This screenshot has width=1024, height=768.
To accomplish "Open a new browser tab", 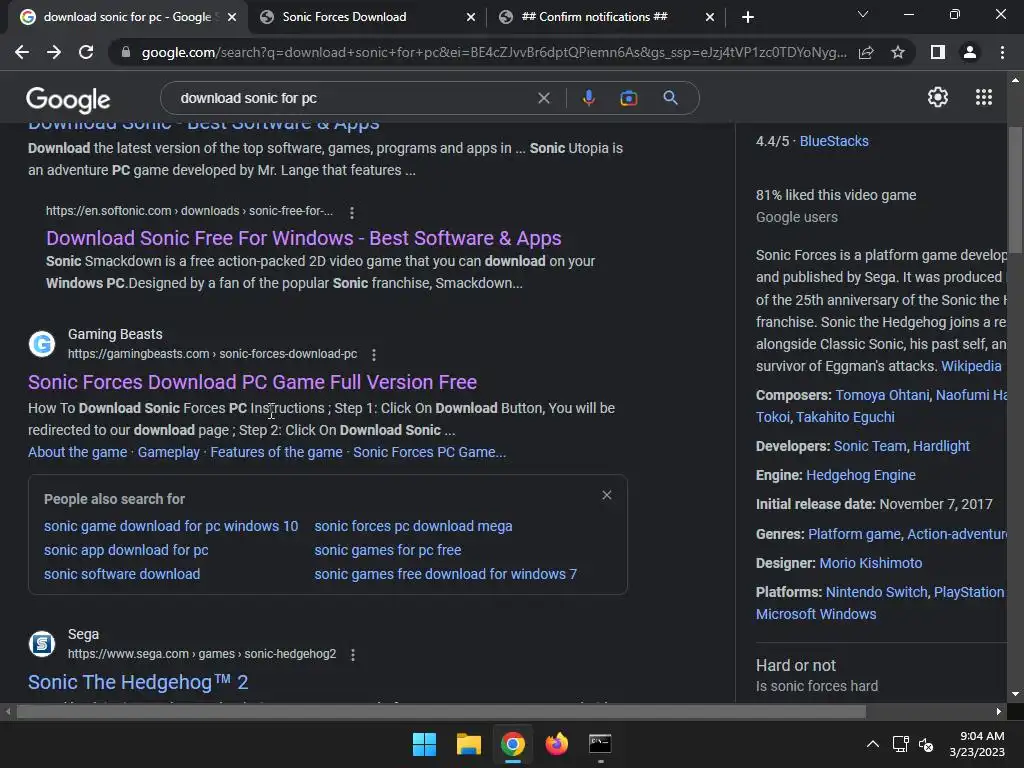I will [748, 17].
